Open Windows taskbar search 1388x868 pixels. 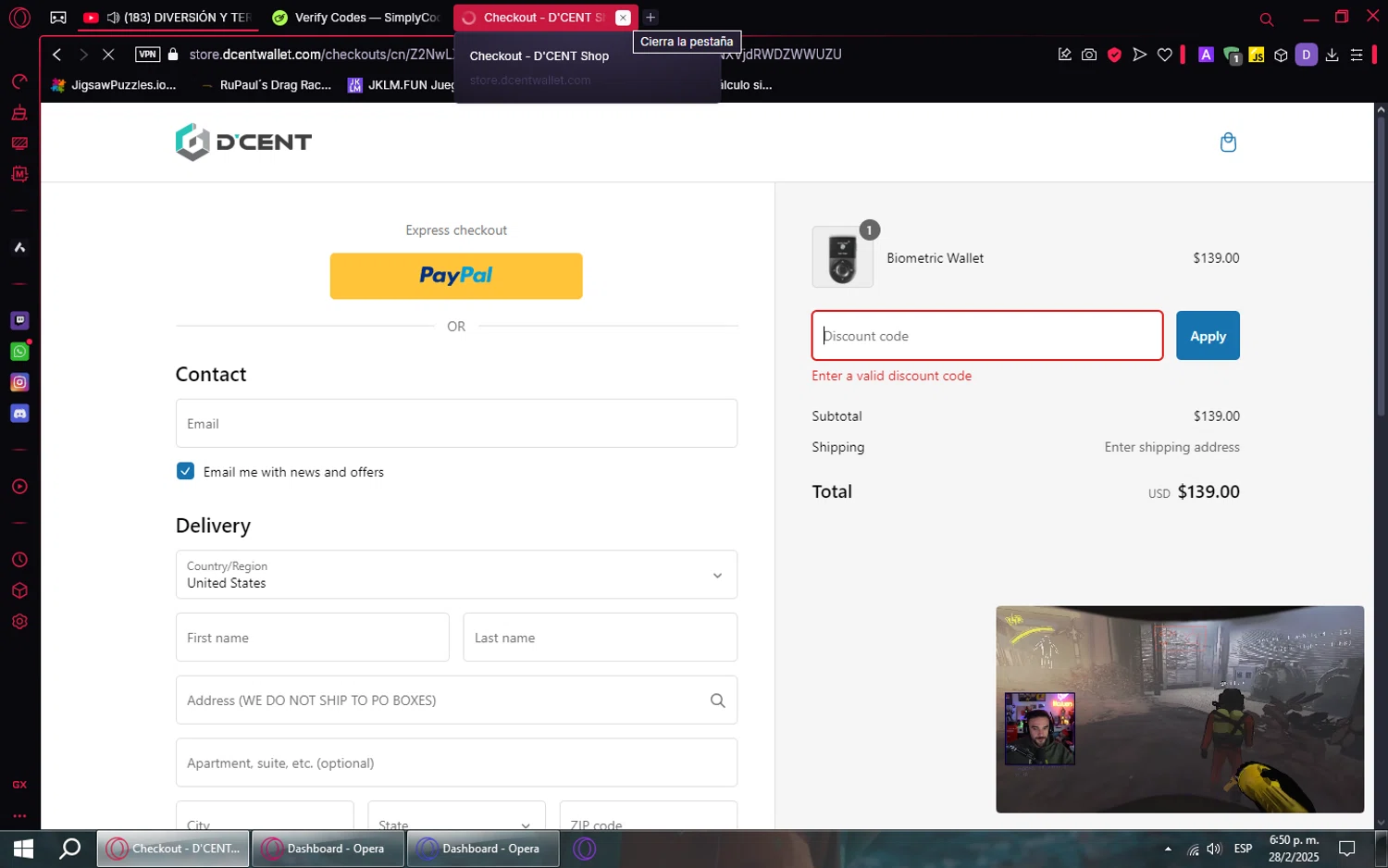70,849
